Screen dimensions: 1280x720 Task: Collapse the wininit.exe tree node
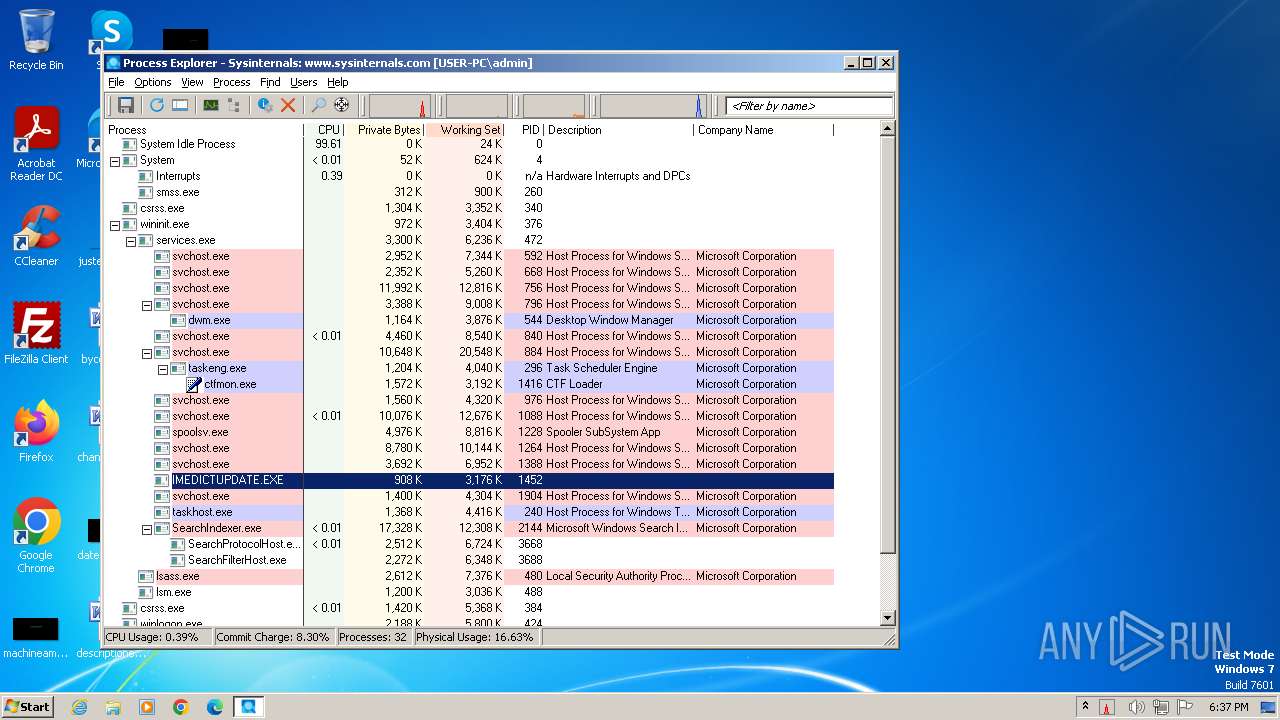click(114, 224)
